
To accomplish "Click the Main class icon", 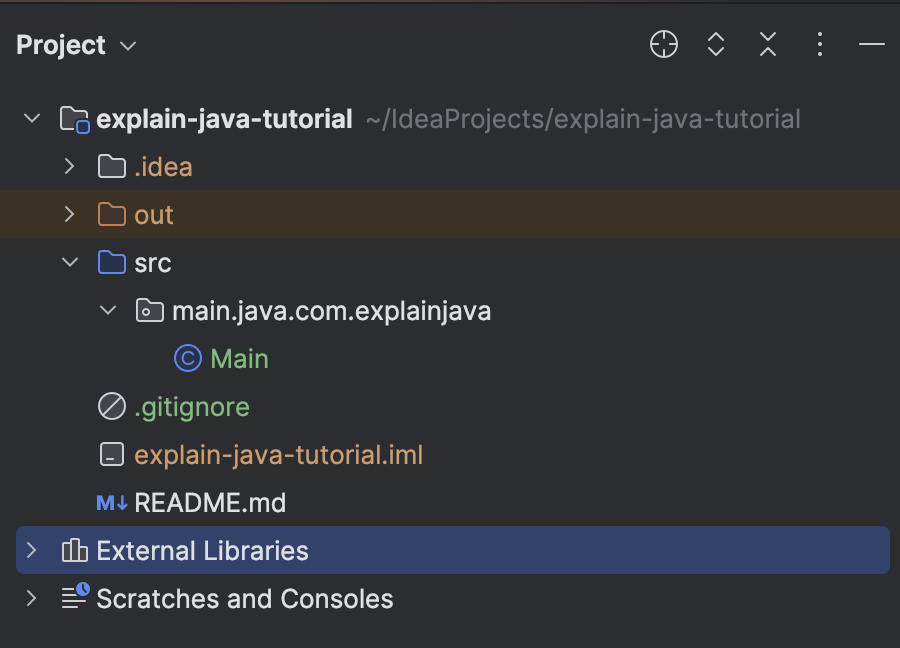I will [186, 359].
